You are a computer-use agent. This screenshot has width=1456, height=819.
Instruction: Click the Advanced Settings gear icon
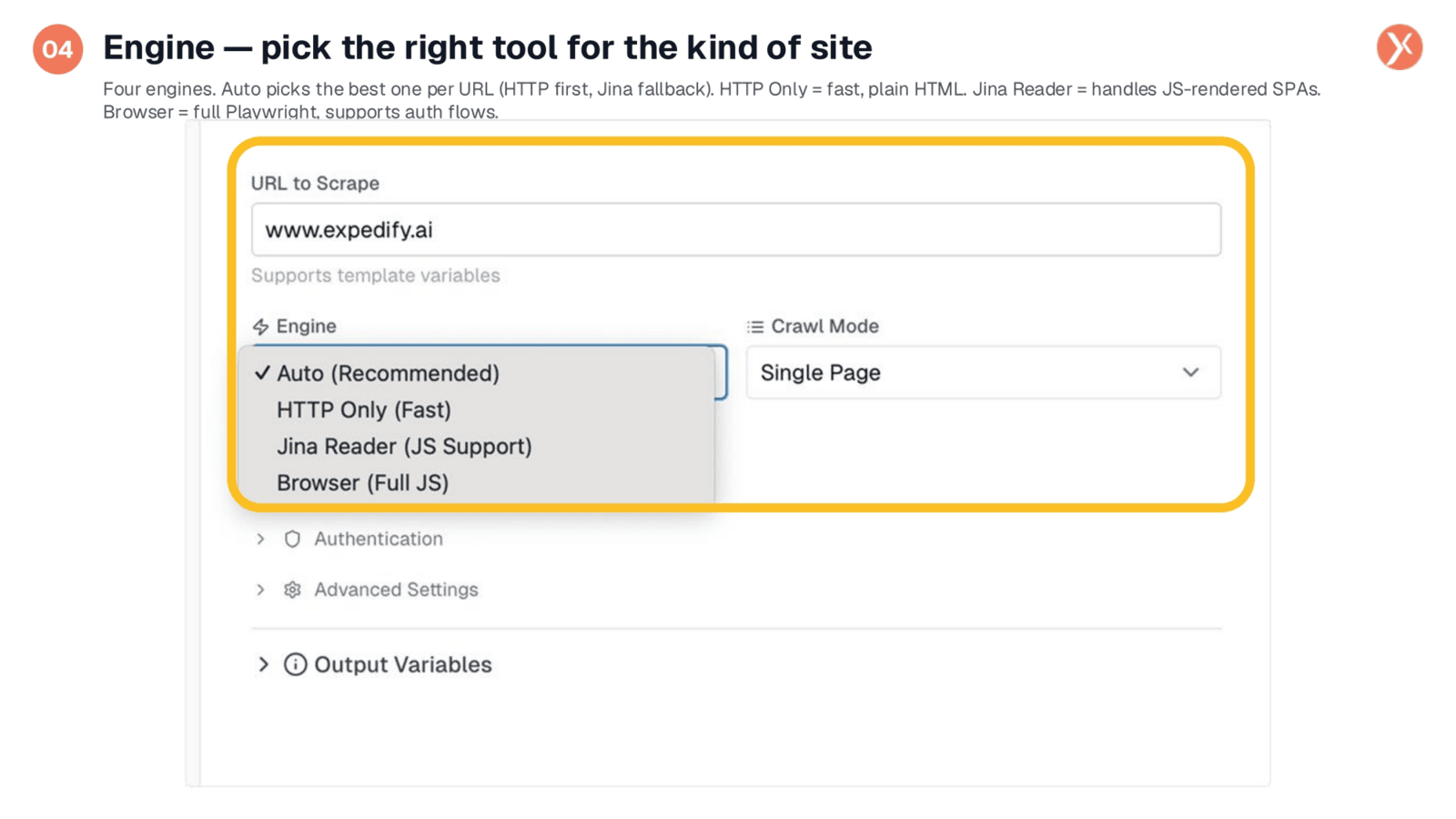(x=292, y=590)
